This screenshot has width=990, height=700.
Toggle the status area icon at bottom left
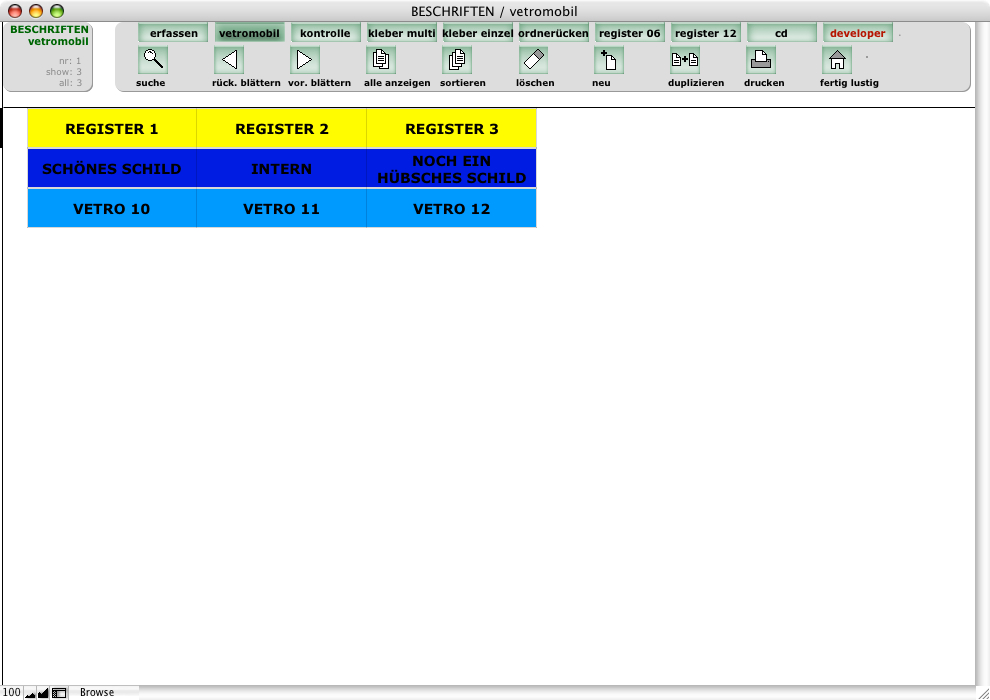[x=59, y=692]
